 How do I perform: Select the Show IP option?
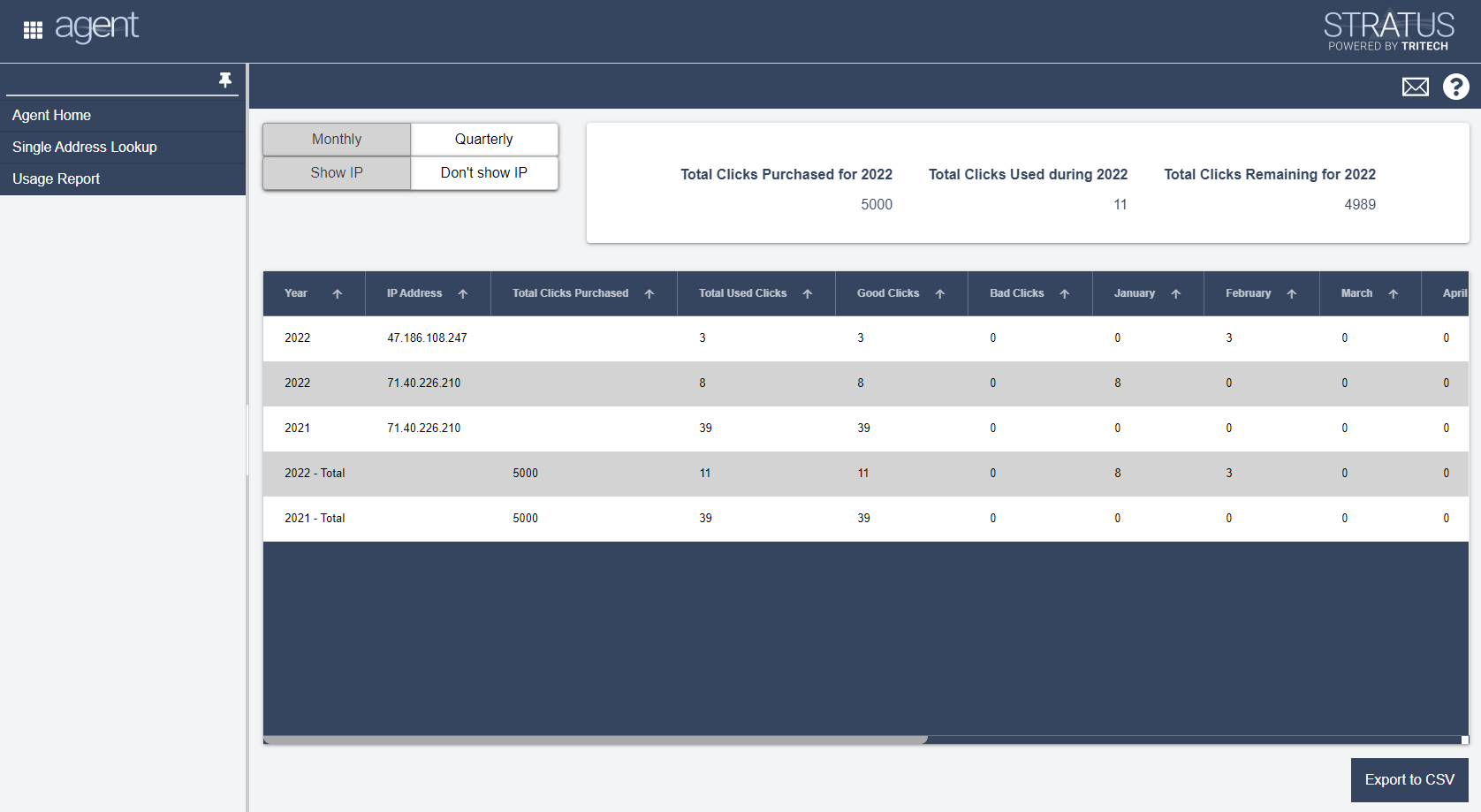pos(337,173)
